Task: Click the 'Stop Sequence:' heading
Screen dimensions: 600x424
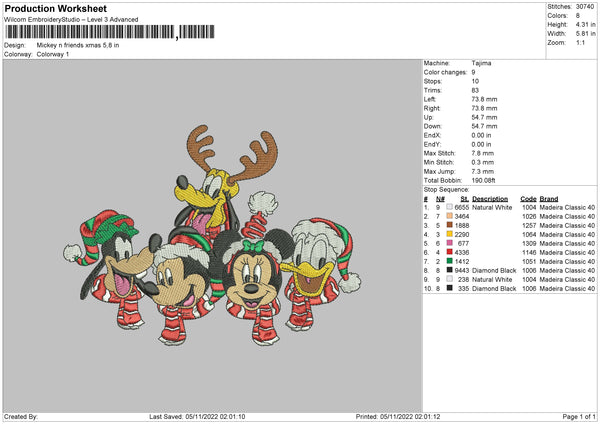Action: (x=446, y=190)
